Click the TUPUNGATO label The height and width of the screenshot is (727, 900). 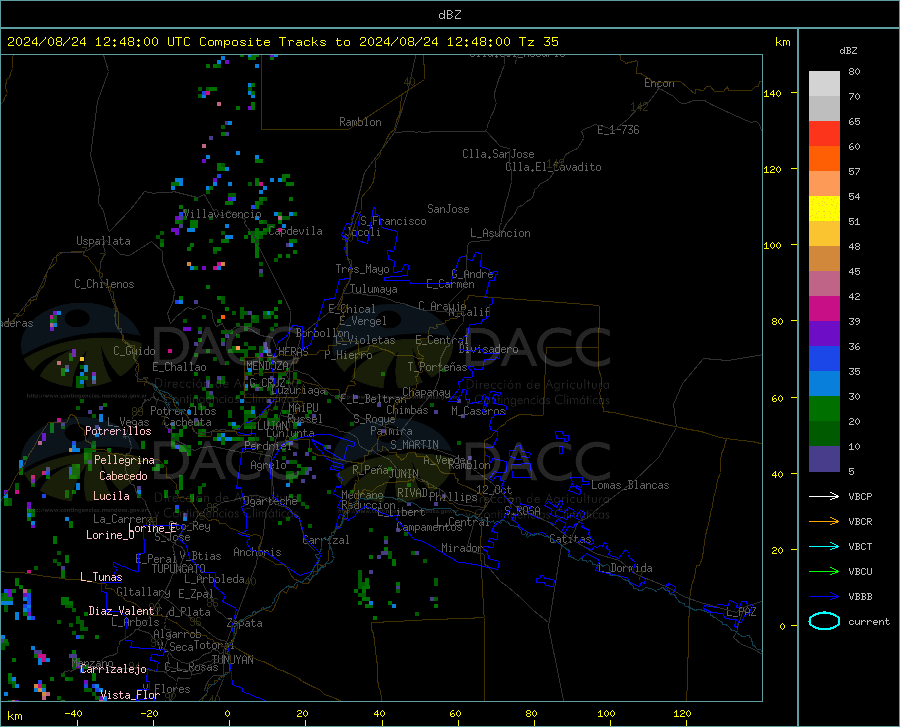(x=179, y=569)
